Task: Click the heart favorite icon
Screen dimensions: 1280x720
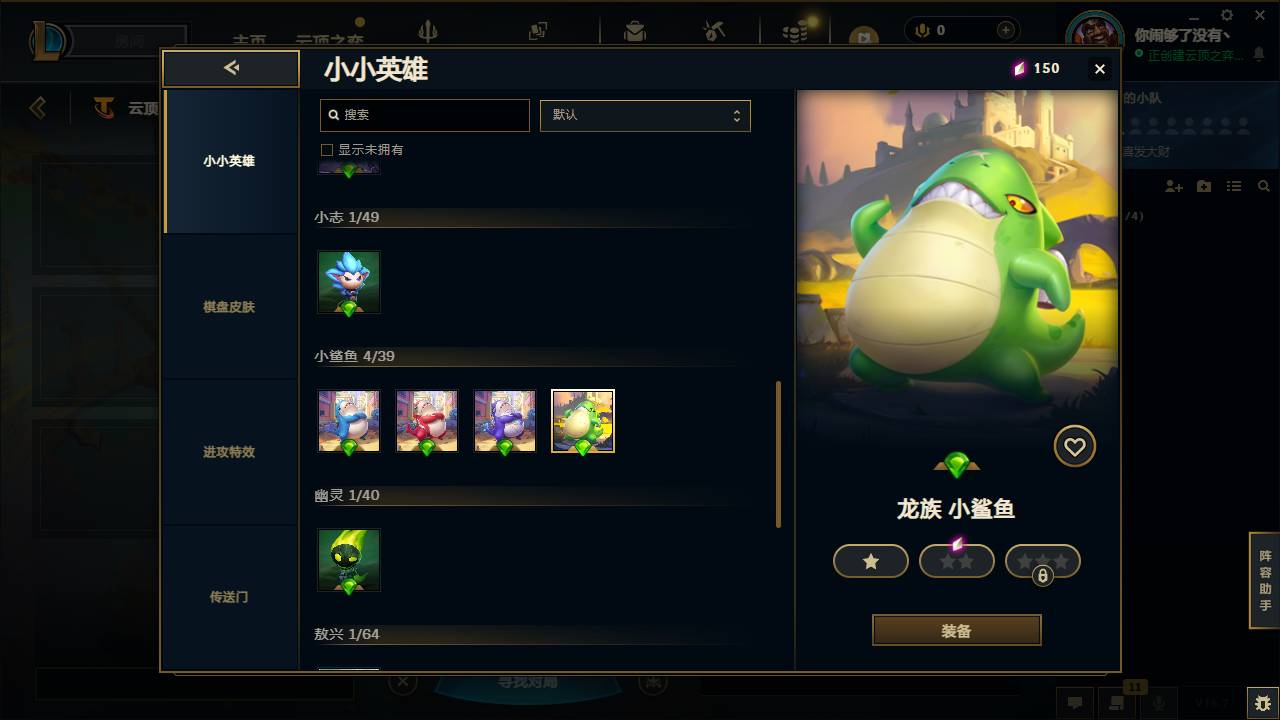Action: [x=1075, y=446]
